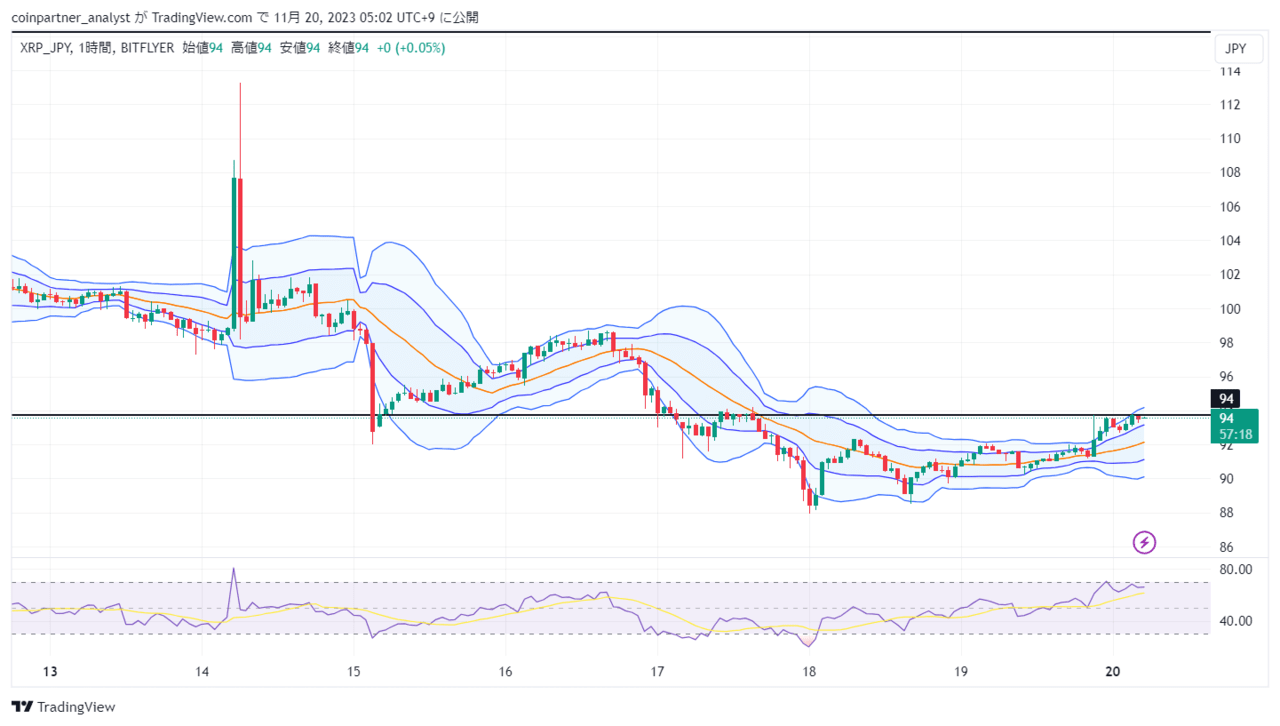Viewport: 1280px width, 726px height.
Task: Select the 始値94 open value
Action: coord(203,48)
